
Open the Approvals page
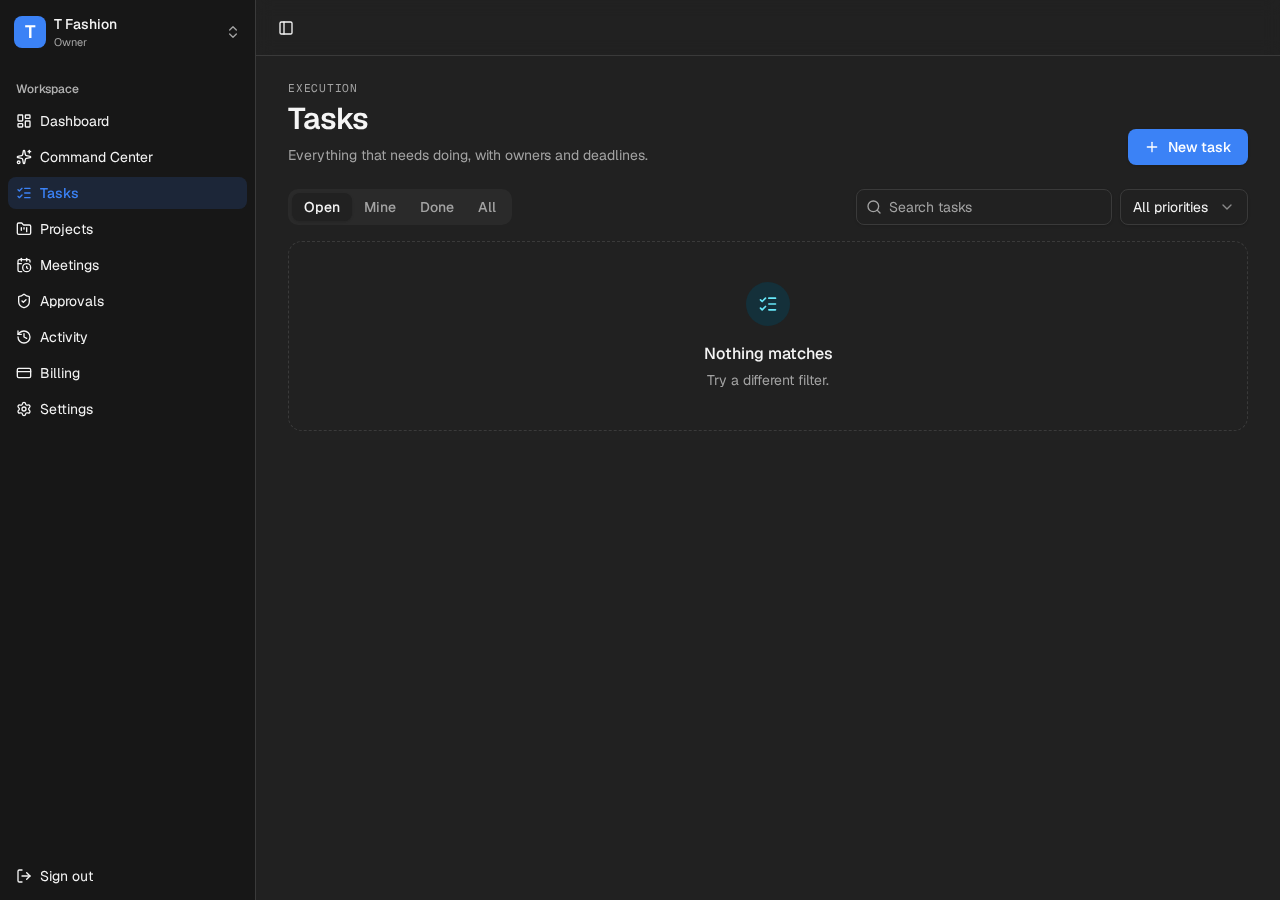click(x=127, y=301)
